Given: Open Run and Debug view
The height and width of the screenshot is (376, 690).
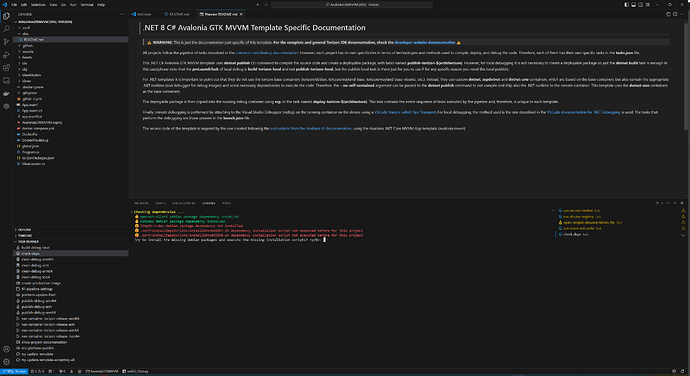Looking at the screenshot, I should point(6,55).
